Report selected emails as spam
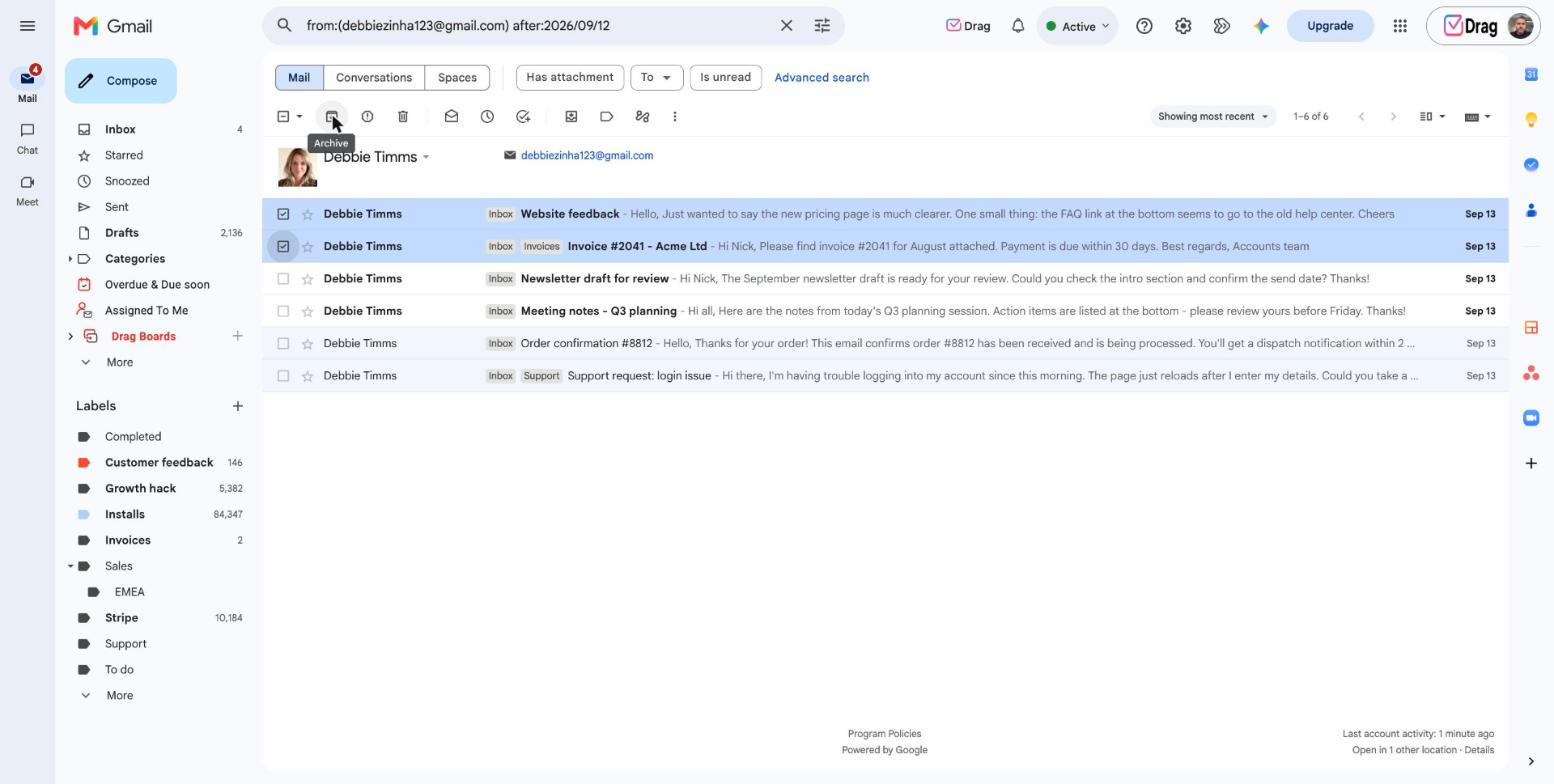The image size is (1554, 784). pos(367,117)
